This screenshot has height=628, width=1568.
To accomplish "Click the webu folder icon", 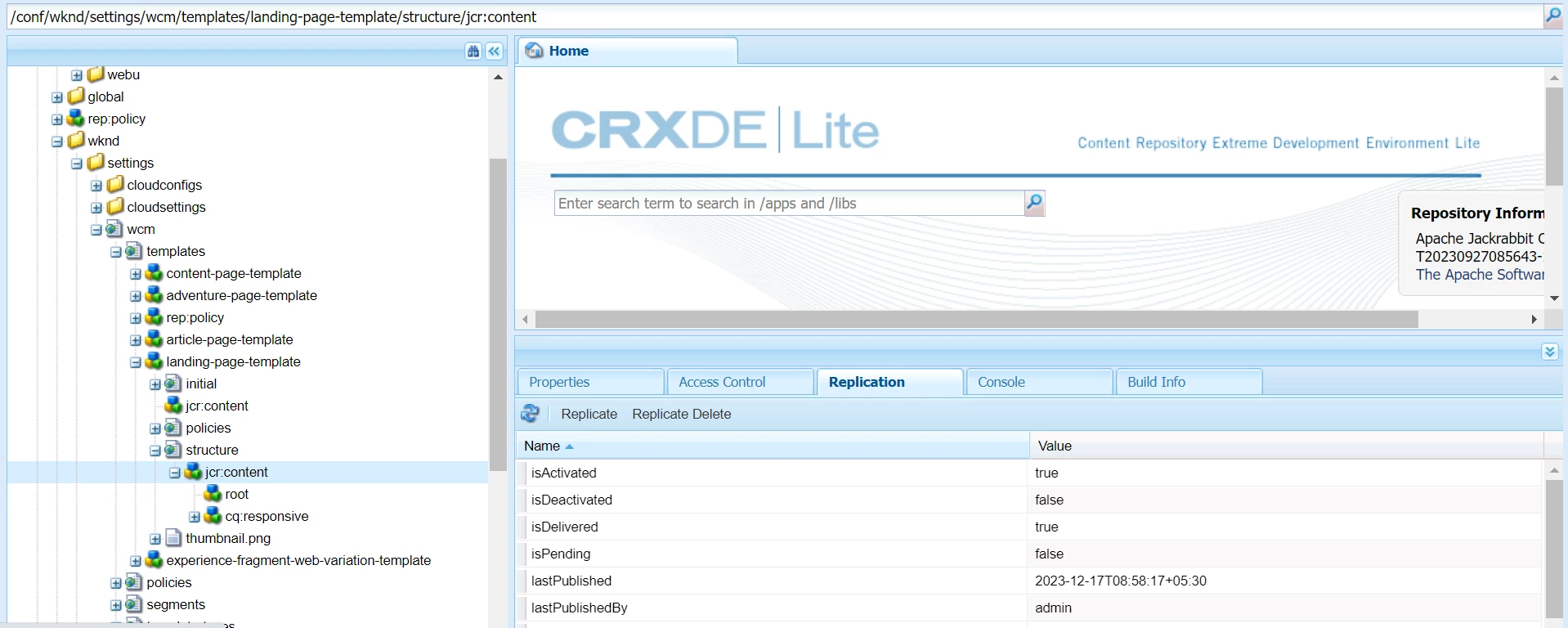I will (96, 74).
